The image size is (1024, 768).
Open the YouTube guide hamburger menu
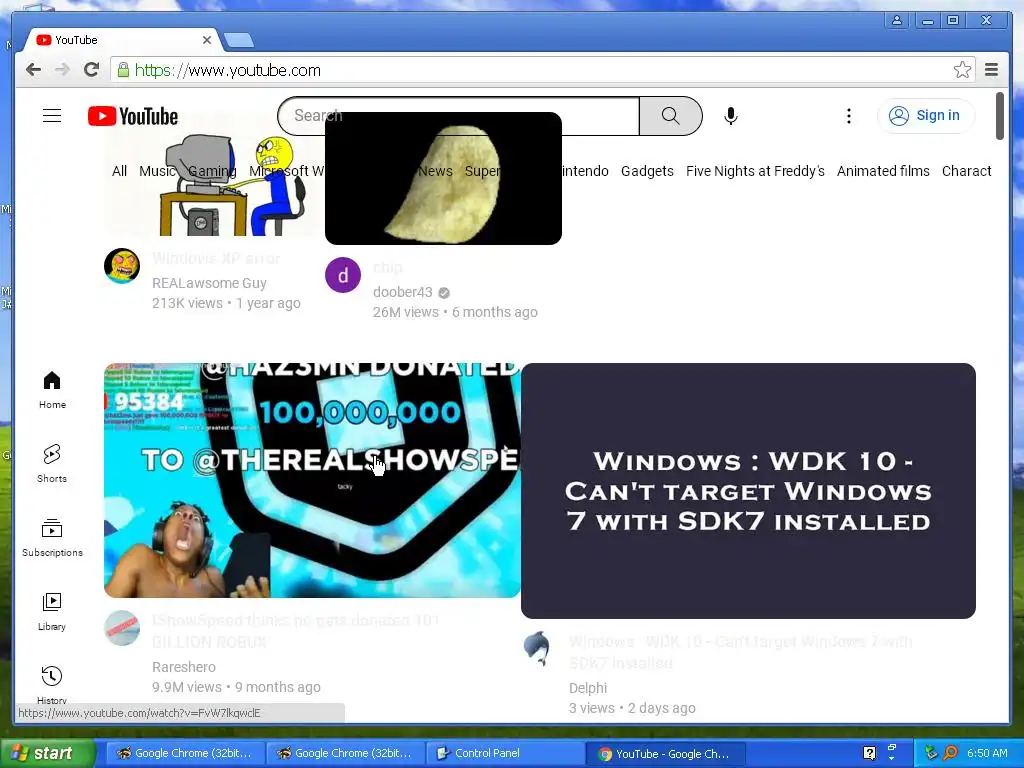(52, 116)
